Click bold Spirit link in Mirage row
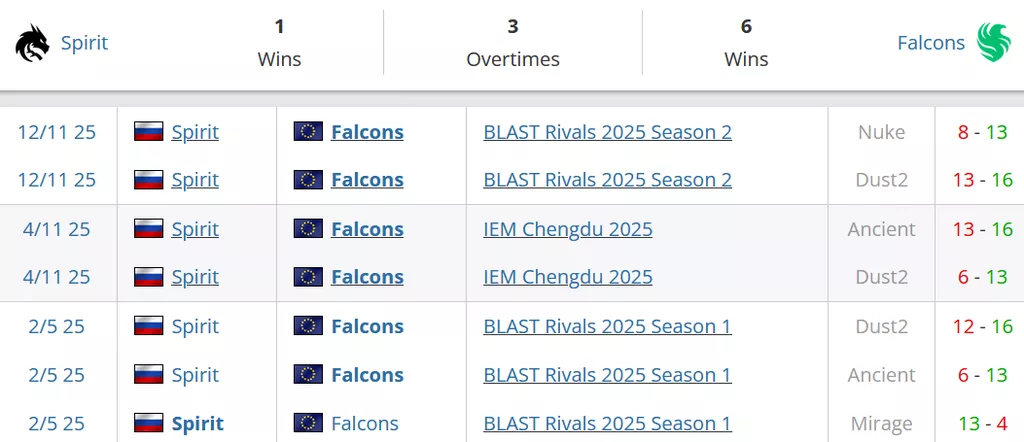Viewport: 1024px width, 442px height. [197, 423]
